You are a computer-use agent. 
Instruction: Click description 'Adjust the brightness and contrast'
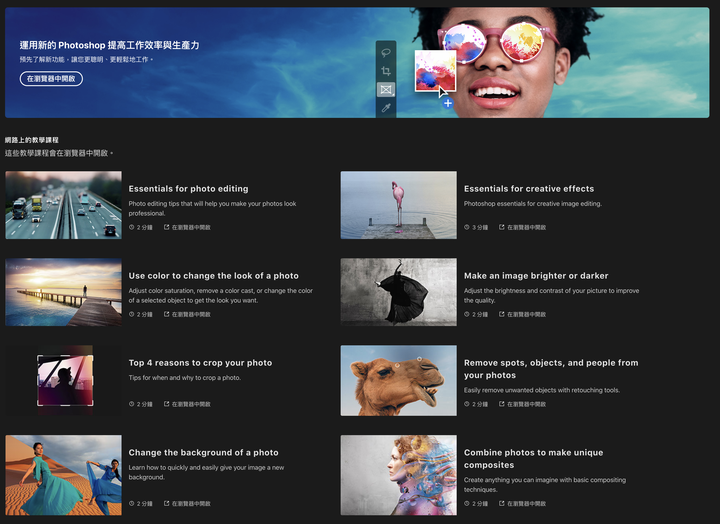click(x=551, y=295)
